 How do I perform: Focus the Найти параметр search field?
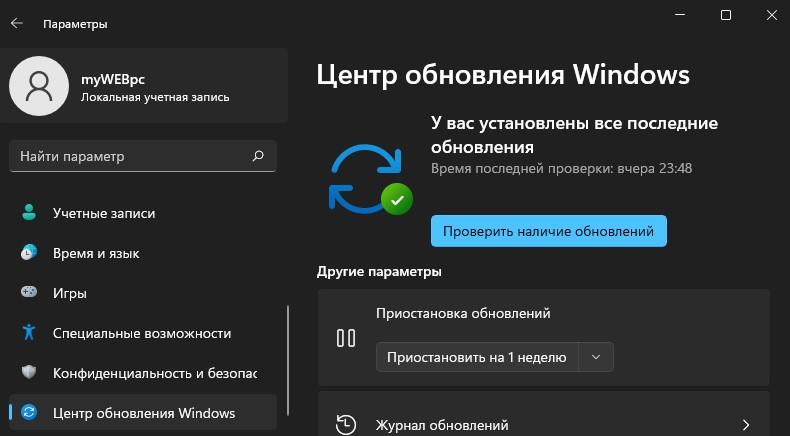(x=143, y=156)
